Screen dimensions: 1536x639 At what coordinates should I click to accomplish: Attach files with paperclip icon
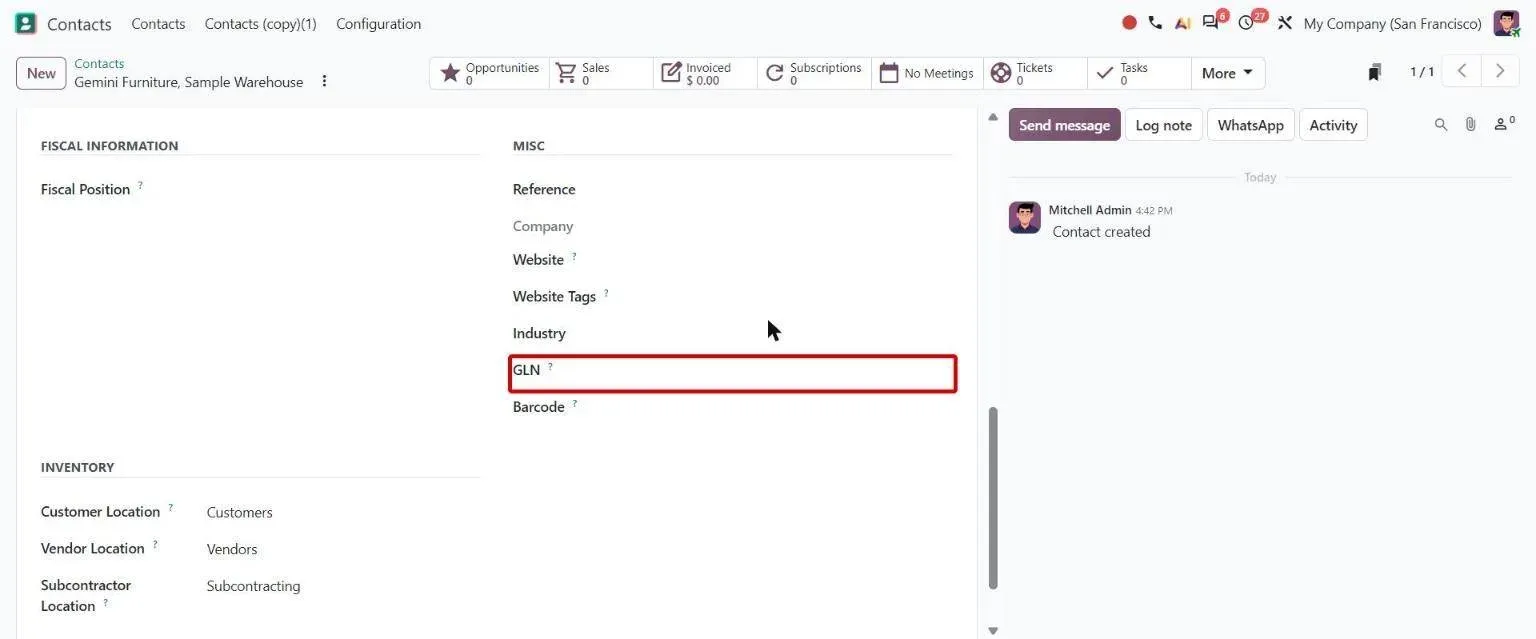click(1470, 125)
